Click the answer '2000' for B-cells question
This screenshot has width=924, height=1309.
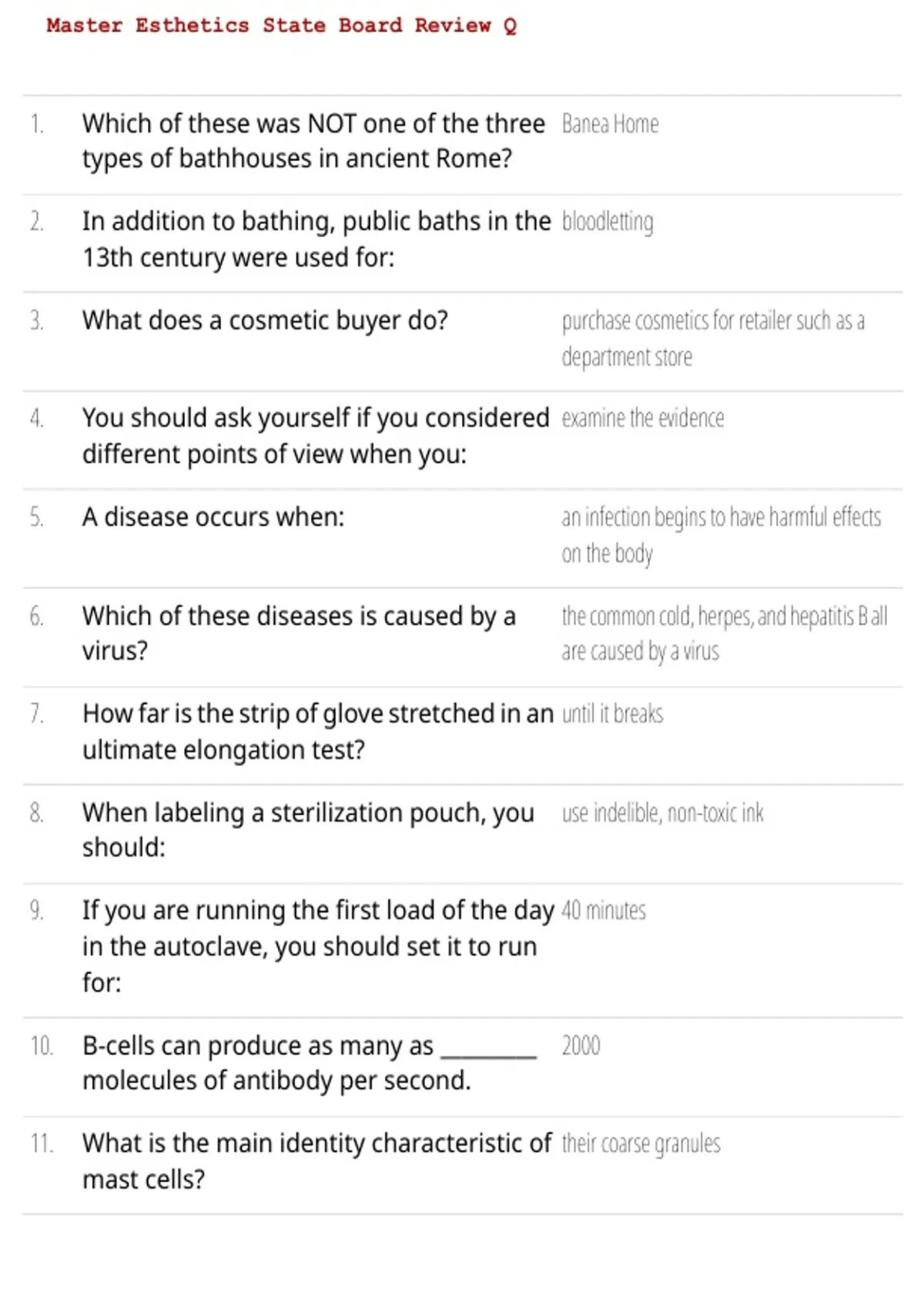(581, 1046)
